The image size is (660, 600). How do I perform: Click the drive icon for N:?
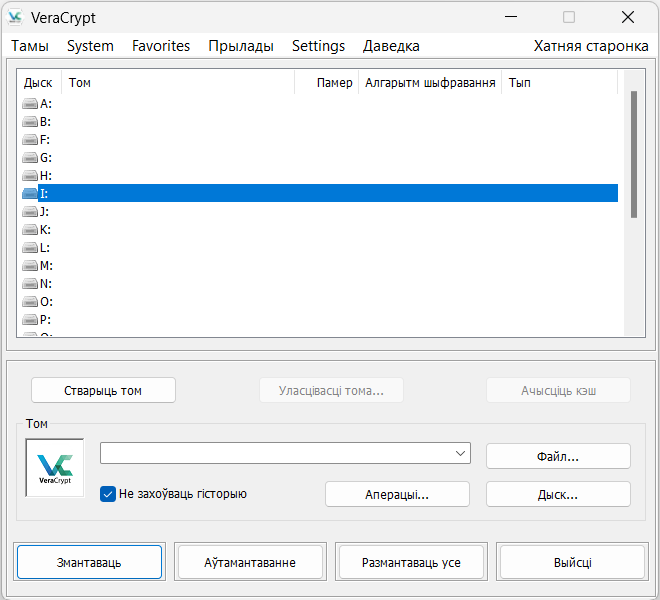coord(30,284)
